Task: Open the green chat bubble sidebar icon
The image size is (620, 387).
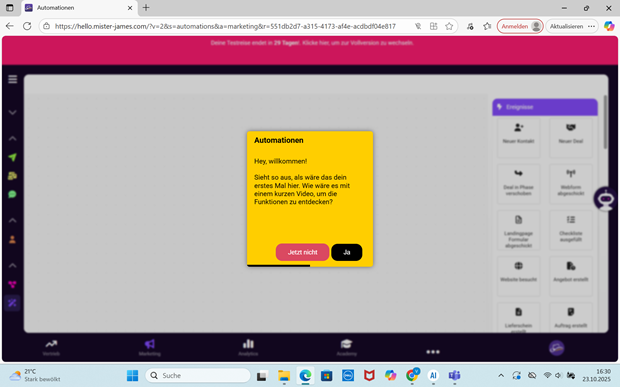Action: pos(13,194)
